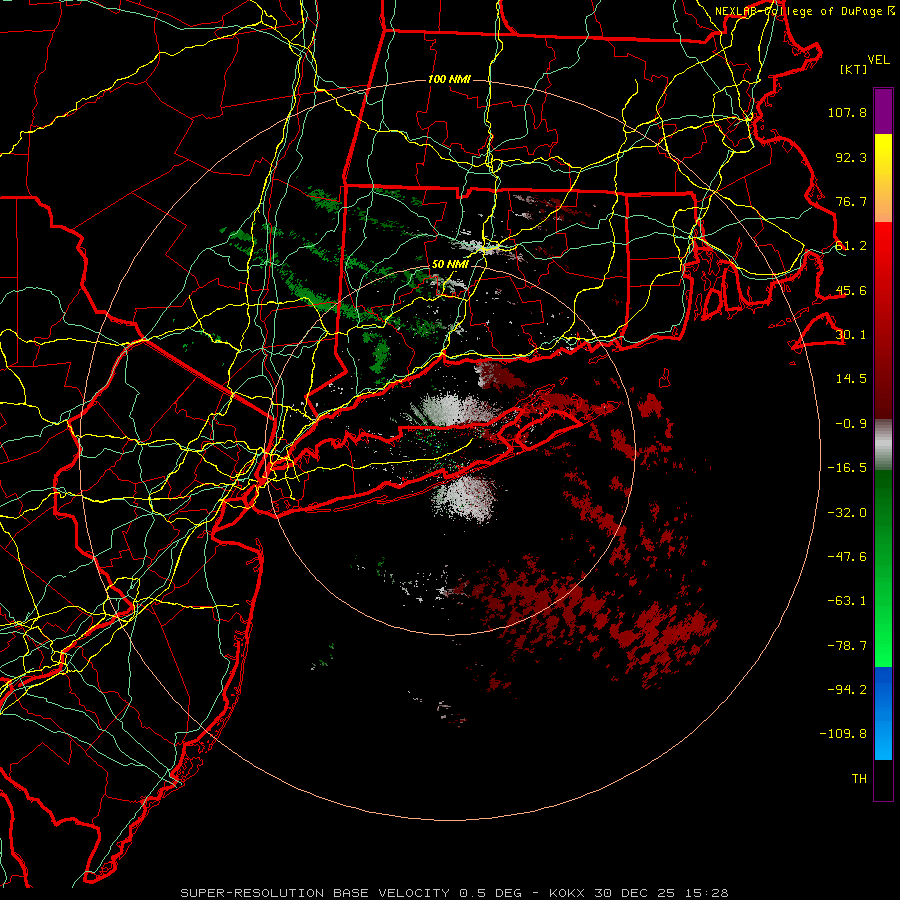
Task: Click the Super-Resolution Base Velocity footer caption
Action: point(454,893)
